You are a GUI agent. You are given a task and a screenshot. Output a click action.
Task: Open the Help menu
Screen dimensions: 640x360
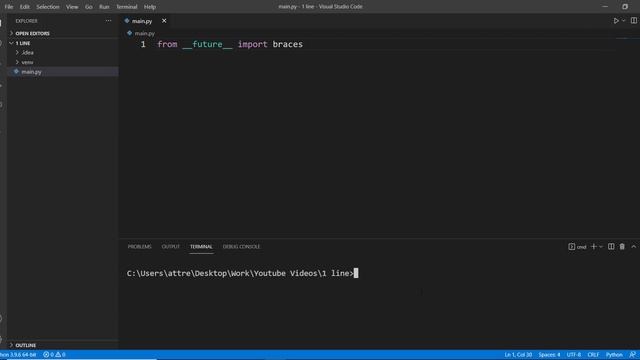(x=150, y=7)
